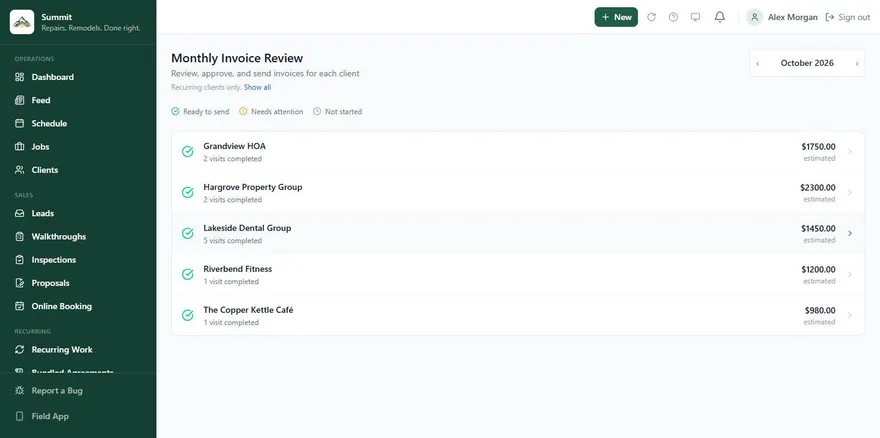Click the Feed newspaper icon
The width and height of the screenshot is (880, 438).
click(20, 100)
